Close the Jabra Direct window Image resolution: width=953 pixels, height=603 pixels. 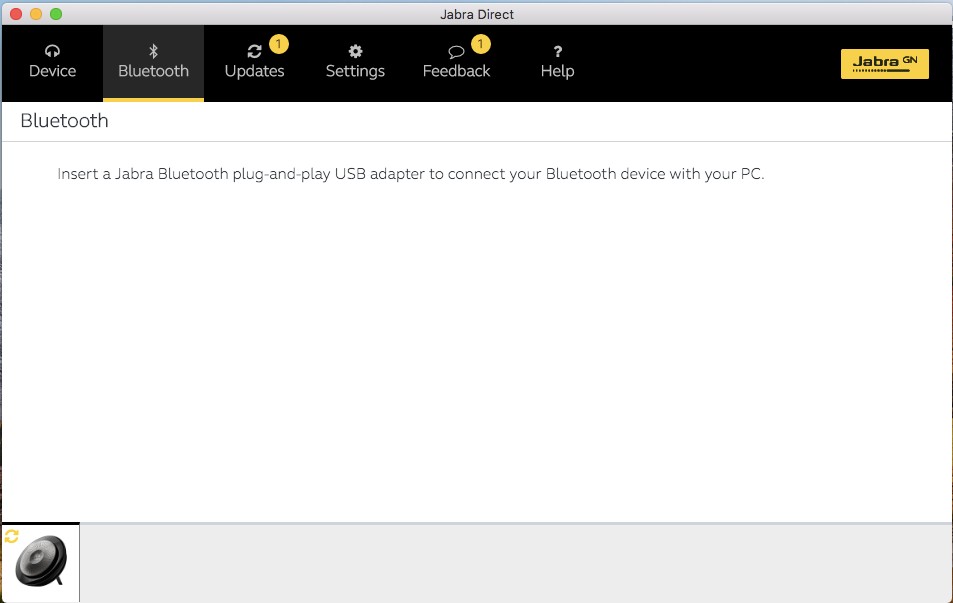click(16, 14)
